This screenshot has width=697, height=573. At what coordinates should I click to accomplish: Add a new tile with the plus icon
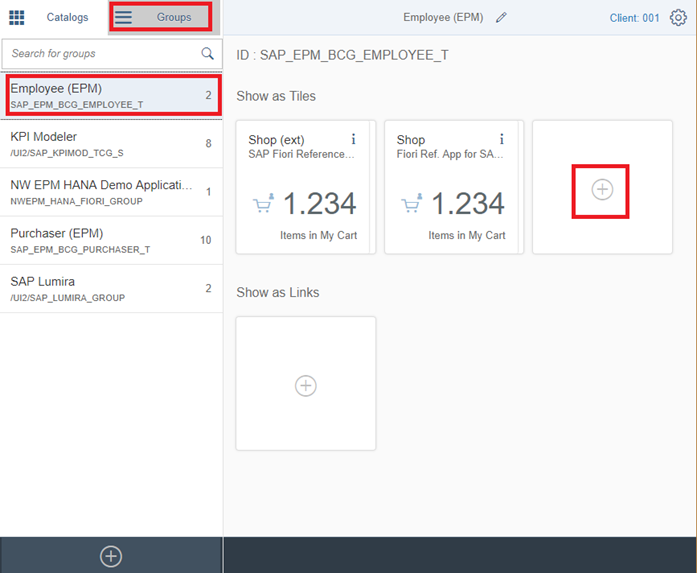(602, 189)
